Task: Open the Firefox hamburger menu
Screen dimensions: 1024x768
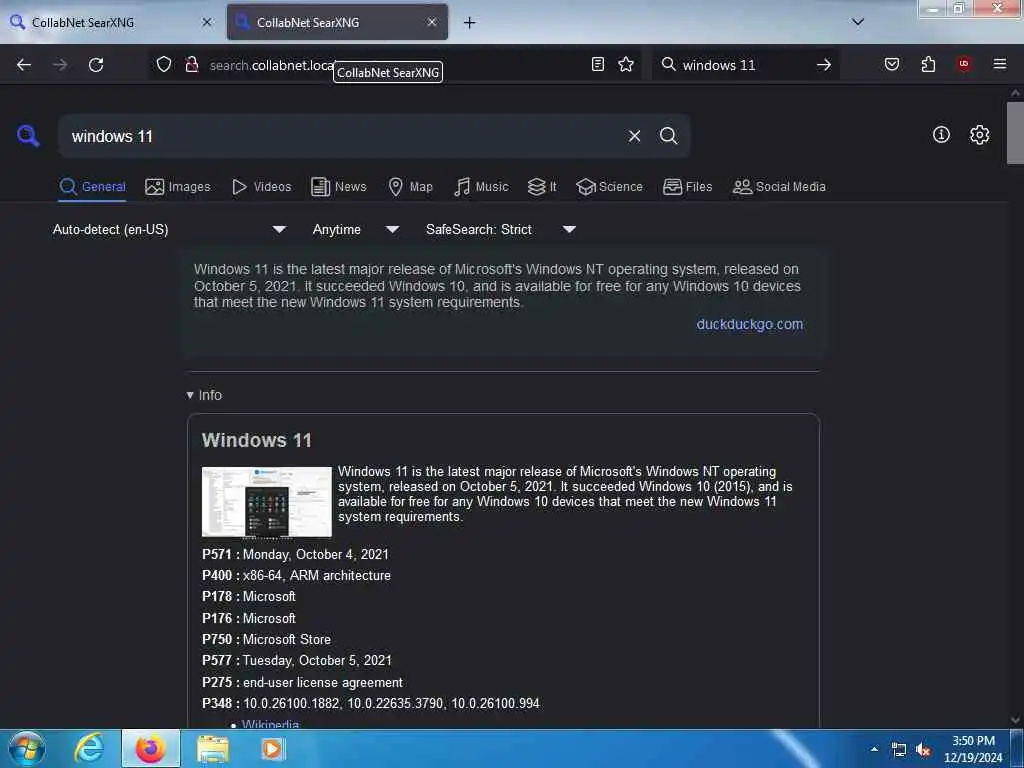Action: coord(1000,64)
